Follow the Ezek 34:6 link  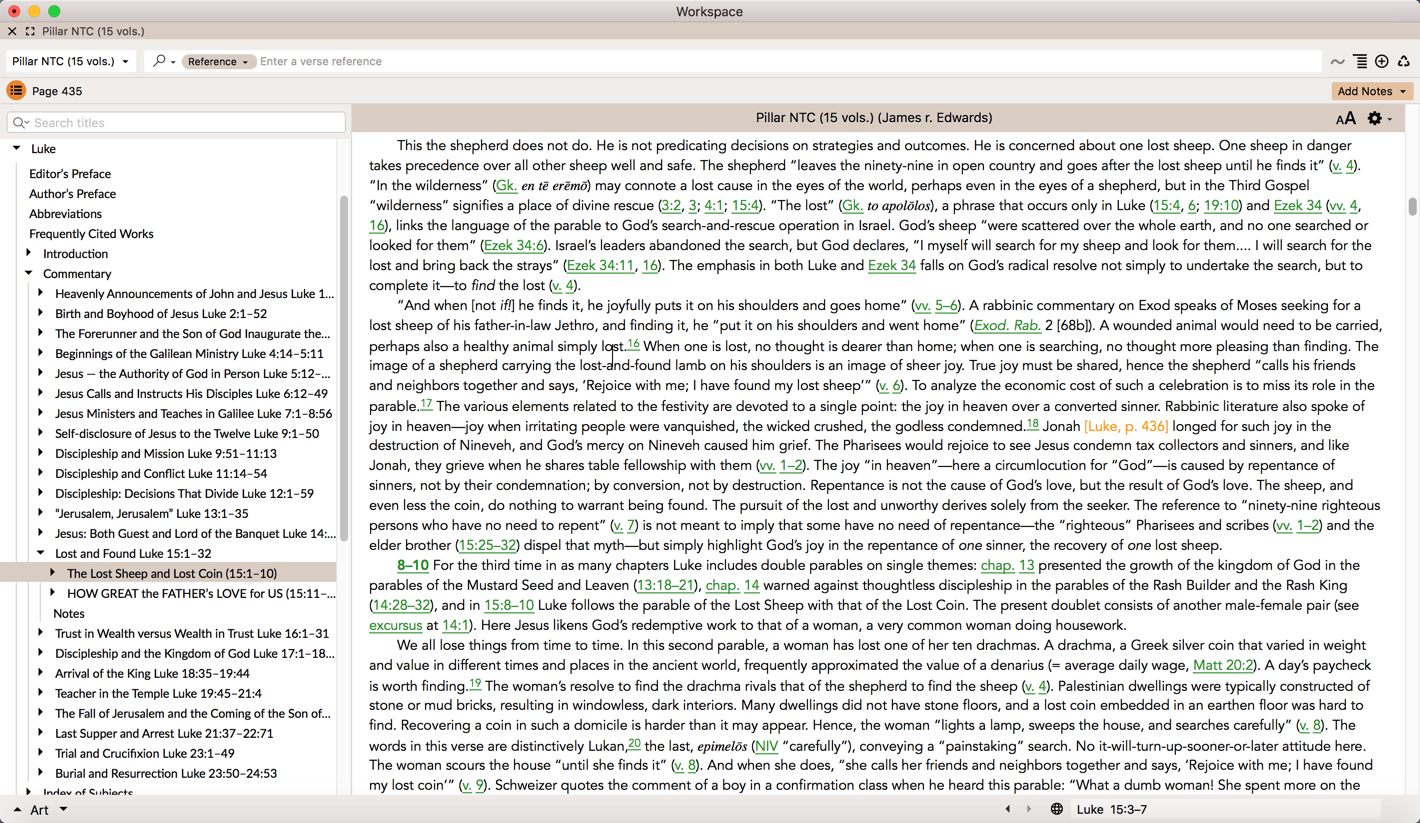(514, 246)
